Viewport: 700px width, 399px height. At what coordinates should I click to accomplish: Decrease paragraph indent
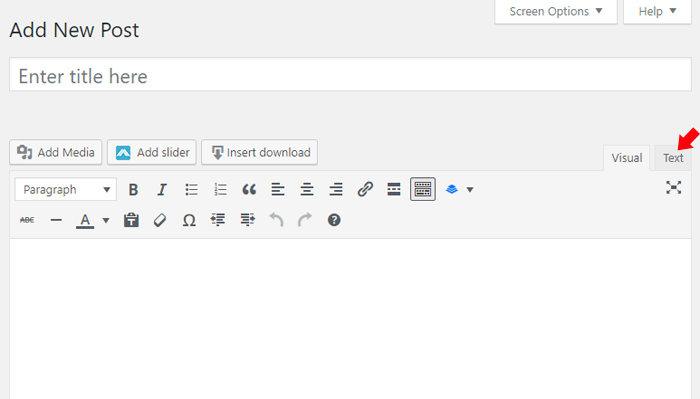pos(218,220)
